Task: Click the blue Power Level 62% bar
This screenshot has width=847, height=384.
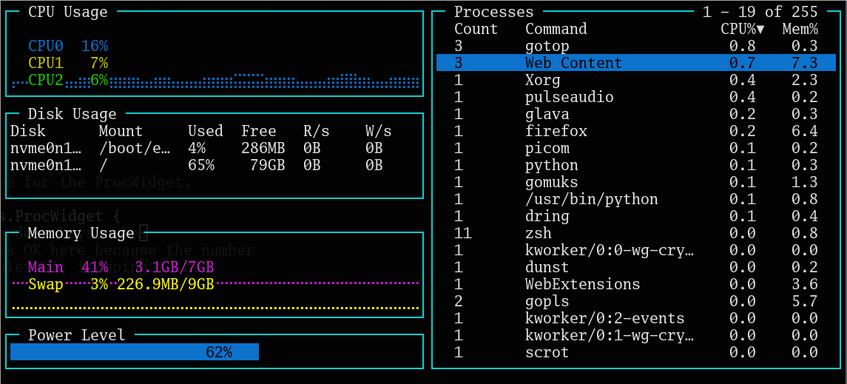Action: pyautogui.click(x=135, y=352)
